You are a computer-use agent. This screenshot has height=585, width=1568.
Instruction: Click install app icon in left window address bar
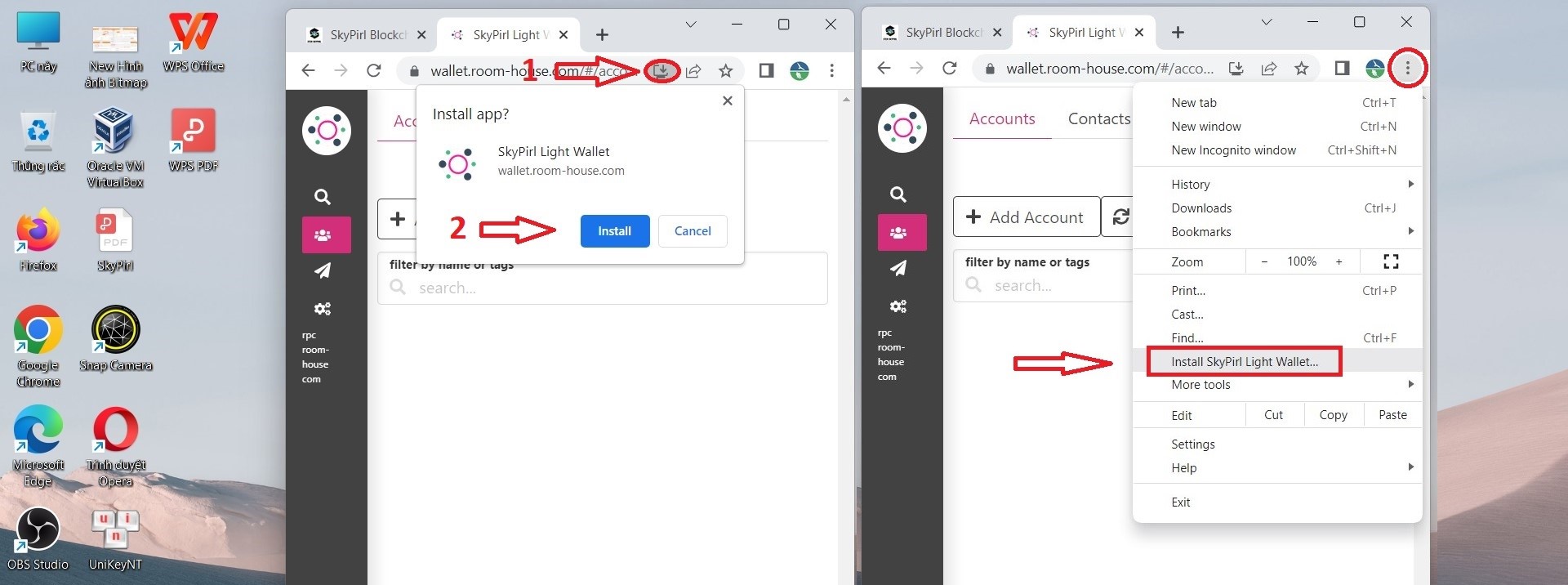tap(662, 71)
